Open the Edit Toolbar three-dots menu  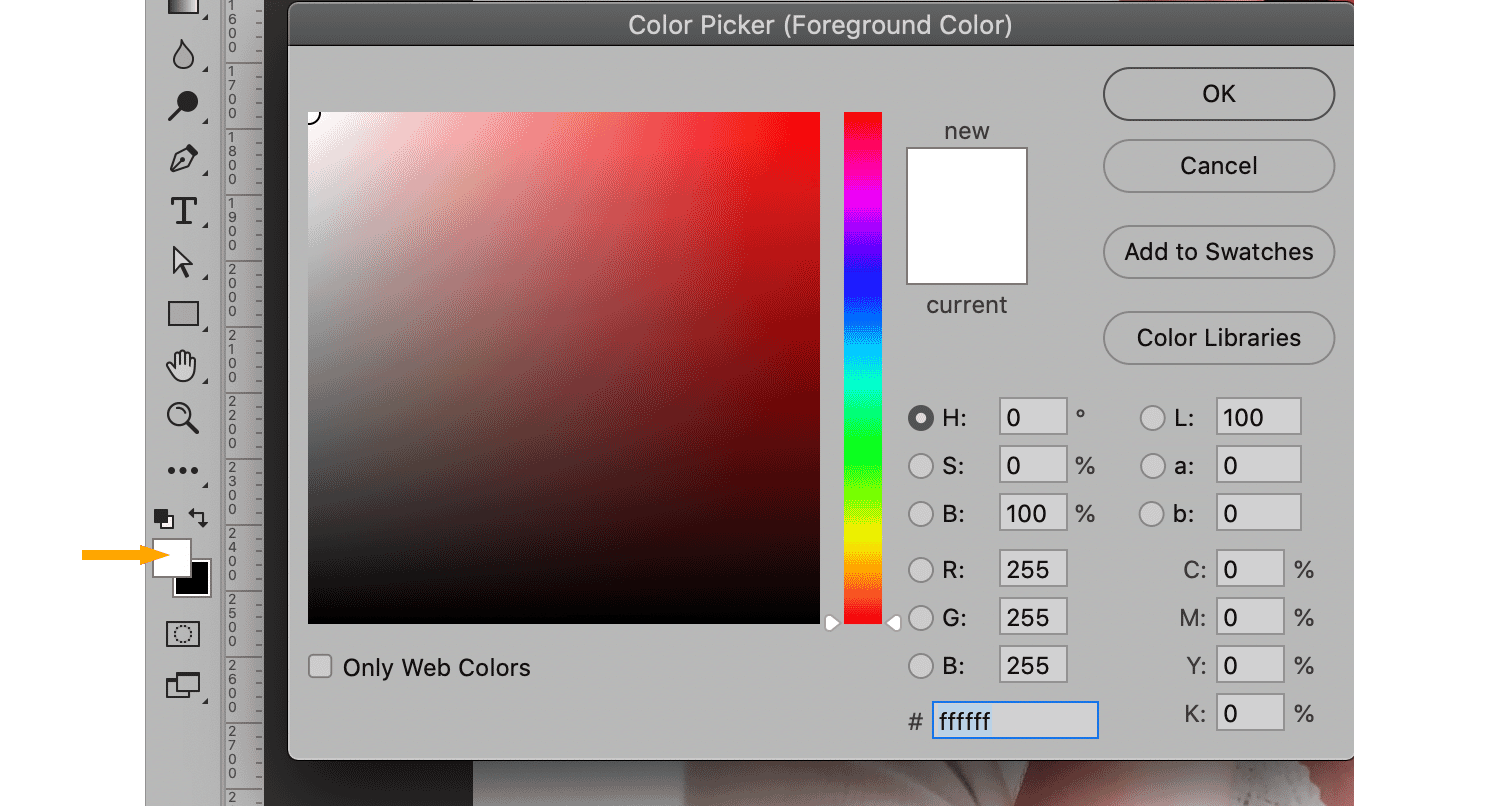183,470
